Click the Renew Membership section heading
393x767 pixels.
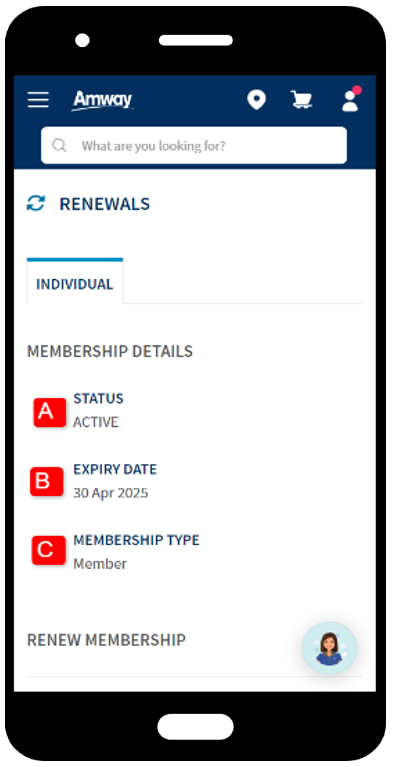click(106, 639)
